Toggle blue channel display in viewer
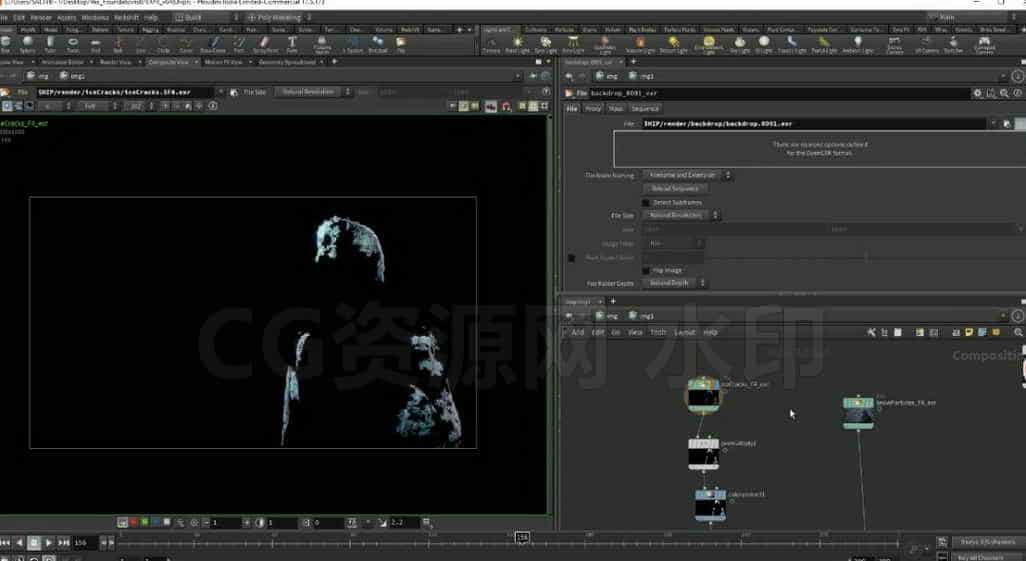Image resolution: width=1026 pixels, height=561 pixels. click(156, 522)
